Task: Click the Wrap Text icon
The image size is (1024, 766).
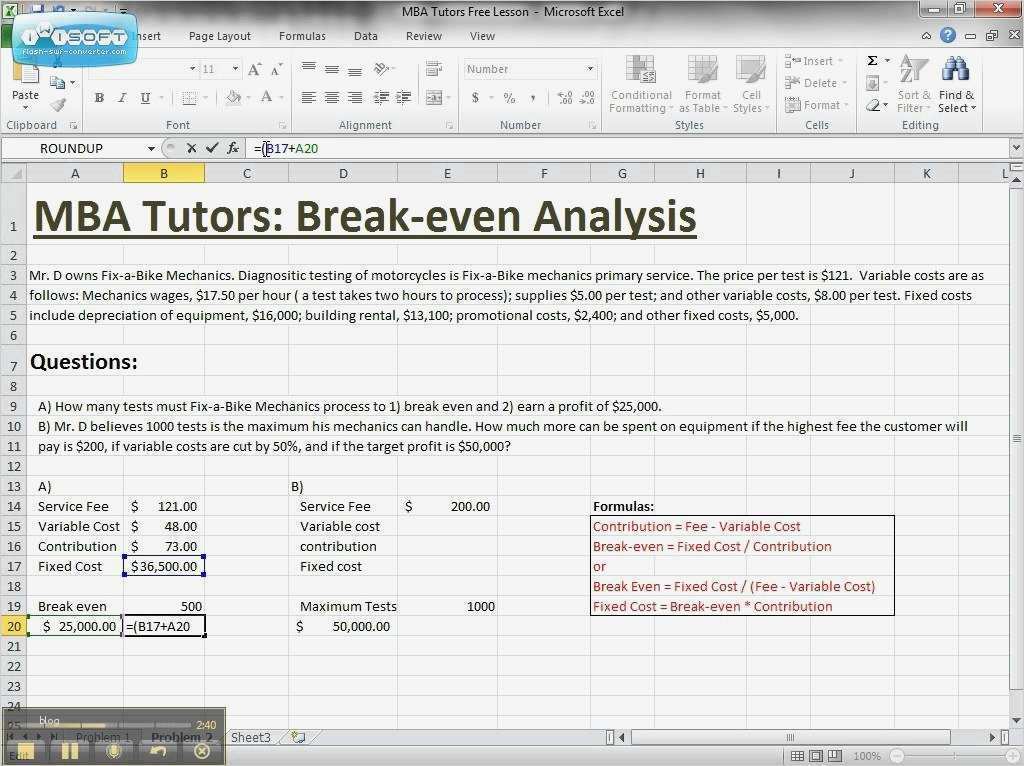Action: coord(434,69)
